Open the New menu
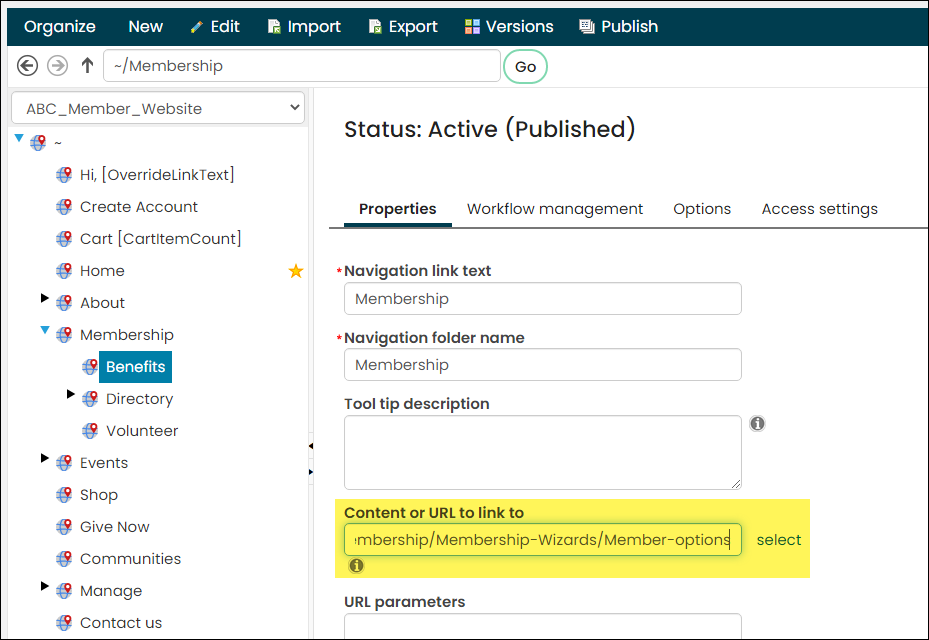Image resolution: width=929 pixels, height=640 pixels. pos(146,27)
